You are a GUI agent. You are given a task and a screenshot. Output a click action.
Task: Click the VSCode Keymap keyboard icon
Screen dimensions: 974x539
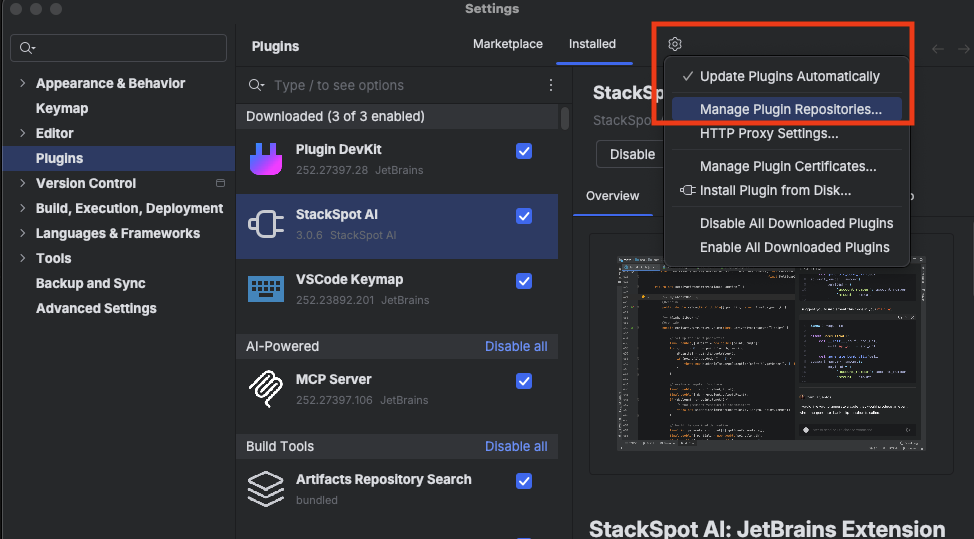[266, 289]
